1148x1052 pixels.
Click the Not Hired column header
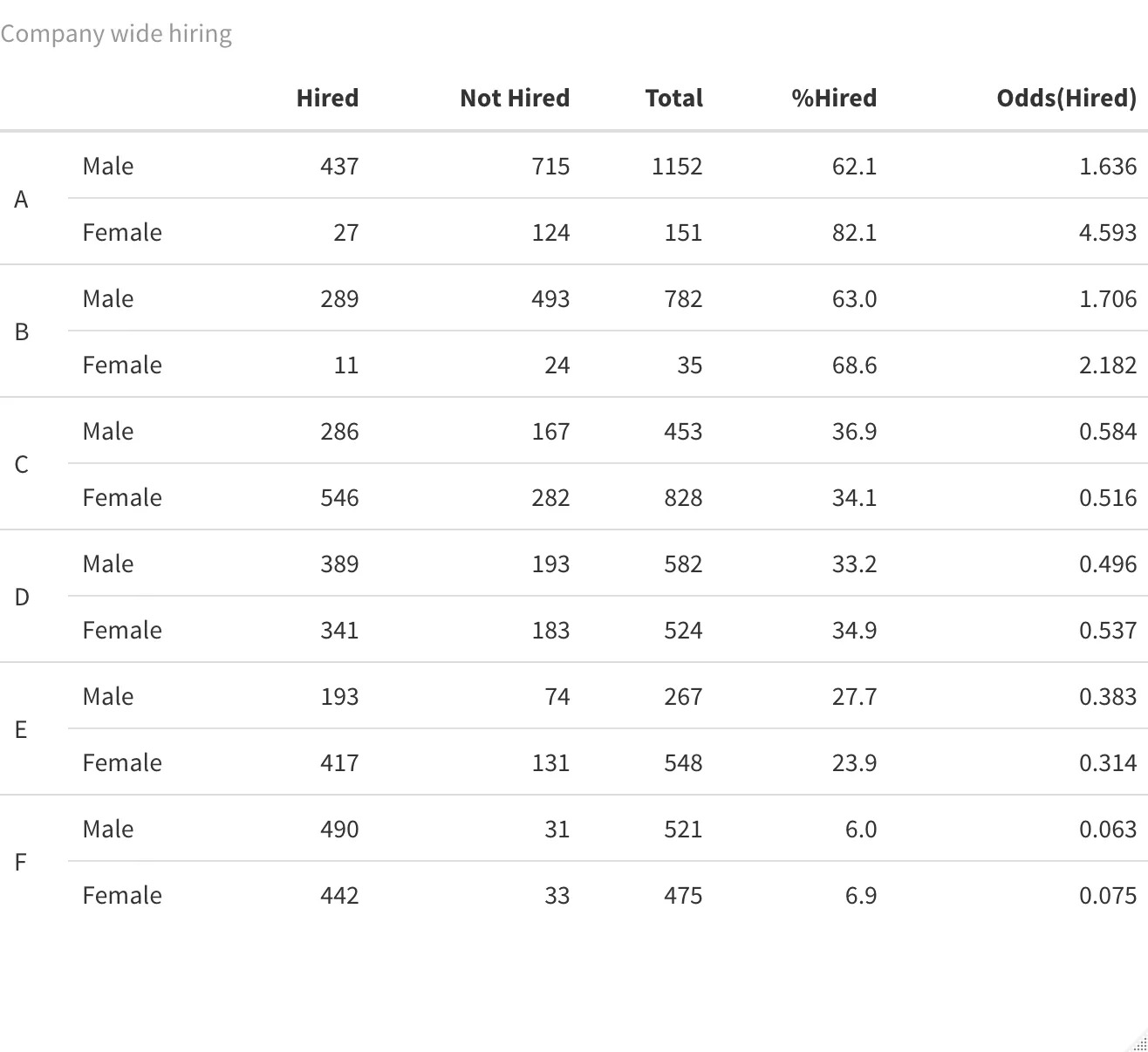pyautogui.click(x=515, y=98)
